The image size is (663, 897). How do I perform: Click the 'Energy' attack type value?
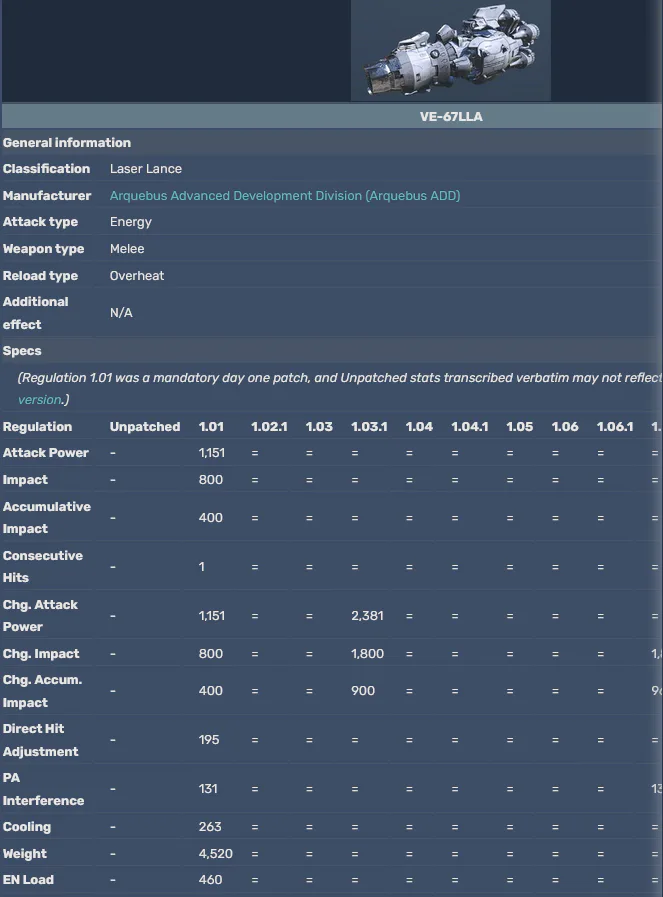130,222
